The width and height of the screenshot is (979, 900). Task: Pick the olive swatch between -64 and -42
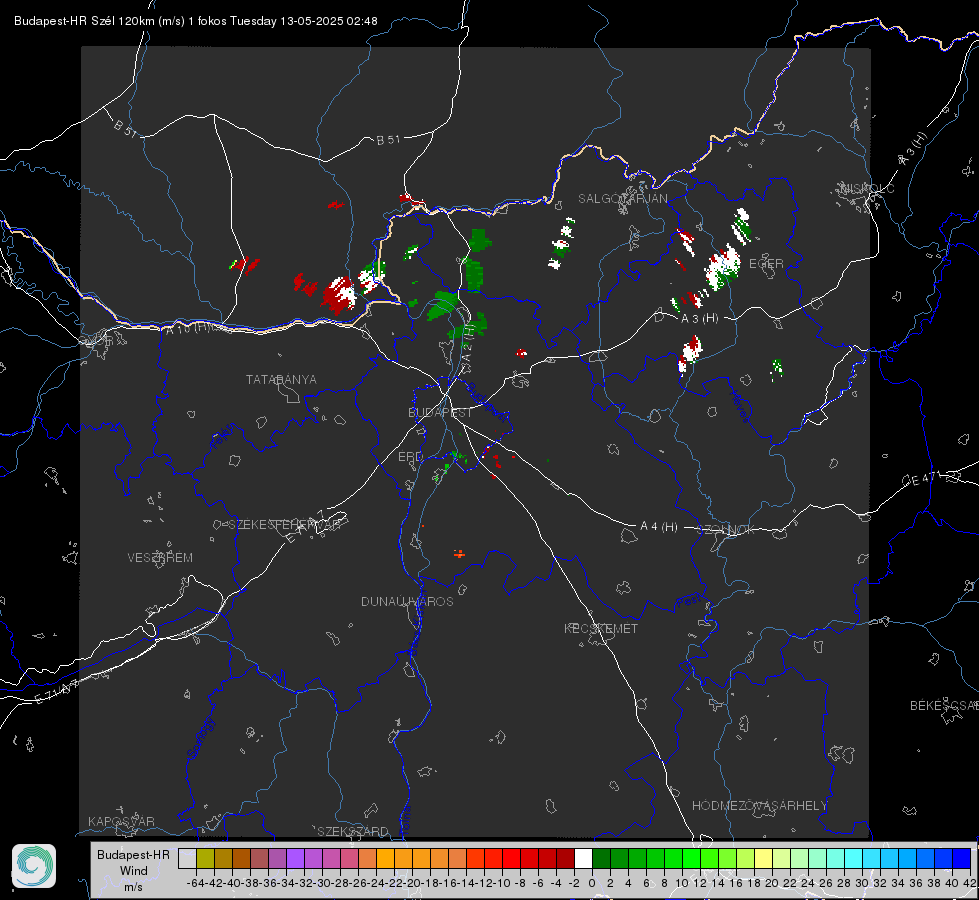click(205, 858)
